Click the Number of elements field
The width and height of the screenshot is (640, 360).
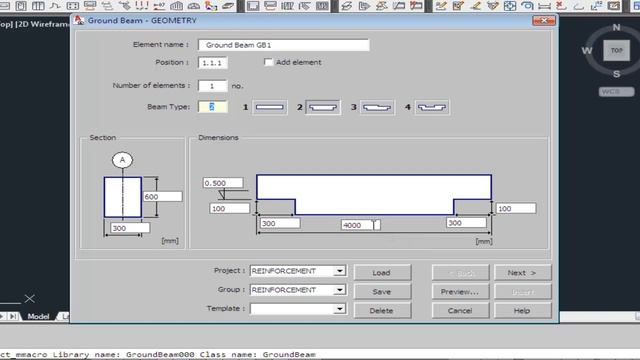click(x=213, y=86)
